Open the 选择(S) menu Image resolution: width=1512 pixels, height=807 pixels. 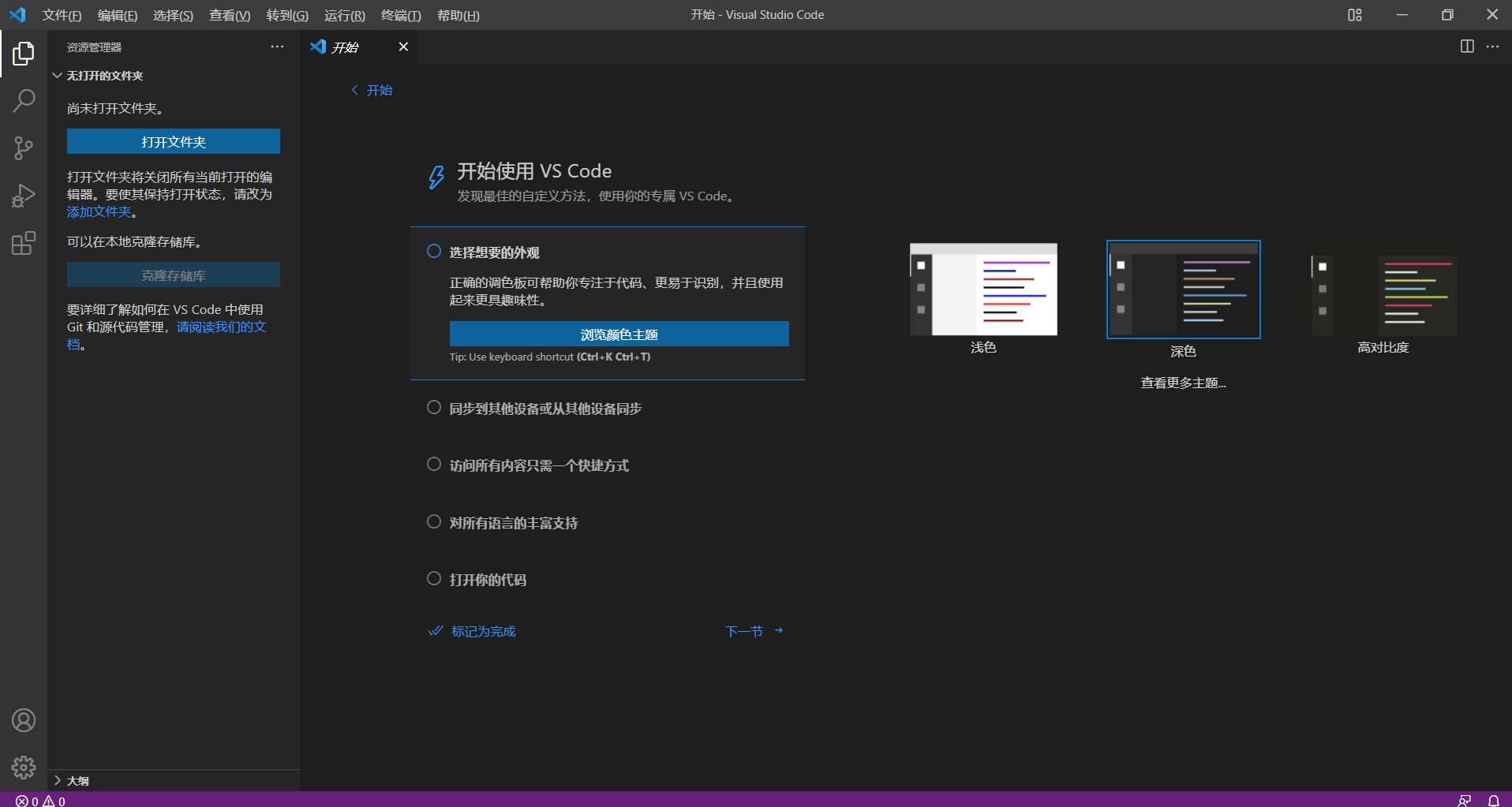point(173,15)
